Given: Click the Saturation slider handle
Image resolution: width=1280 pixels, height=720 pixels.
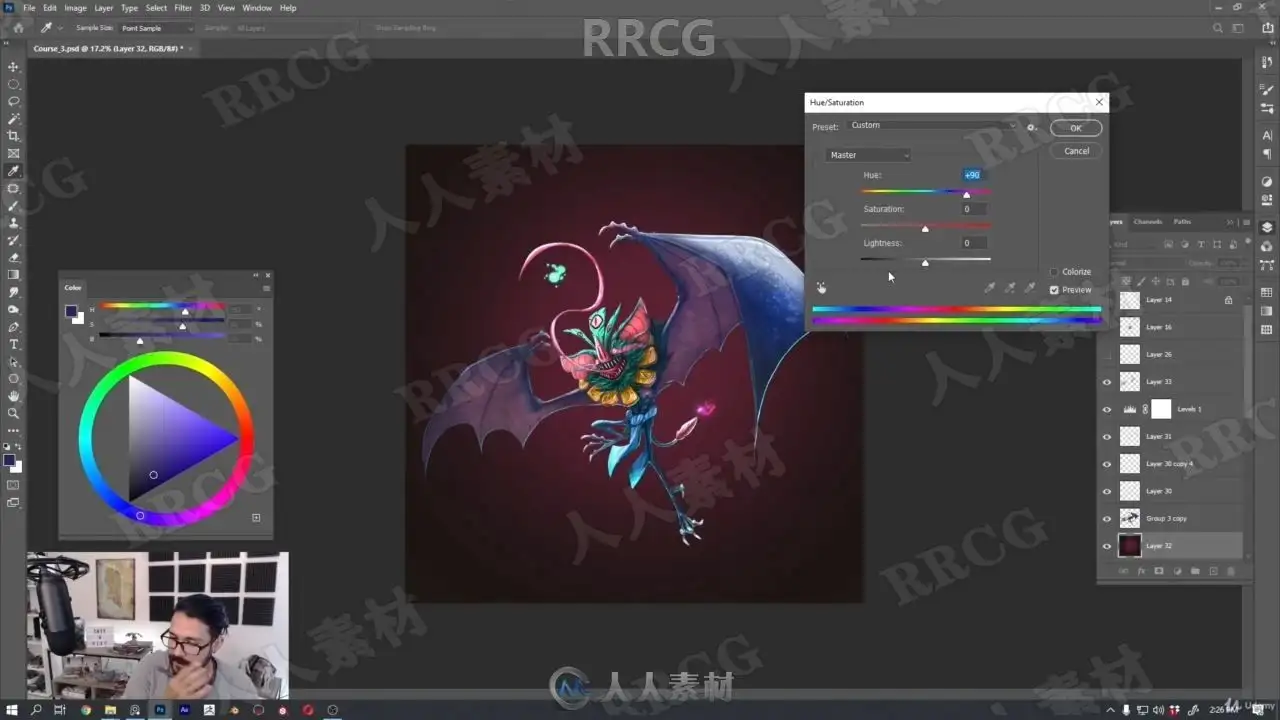Looking at the screenshot, I should (925, 229).
